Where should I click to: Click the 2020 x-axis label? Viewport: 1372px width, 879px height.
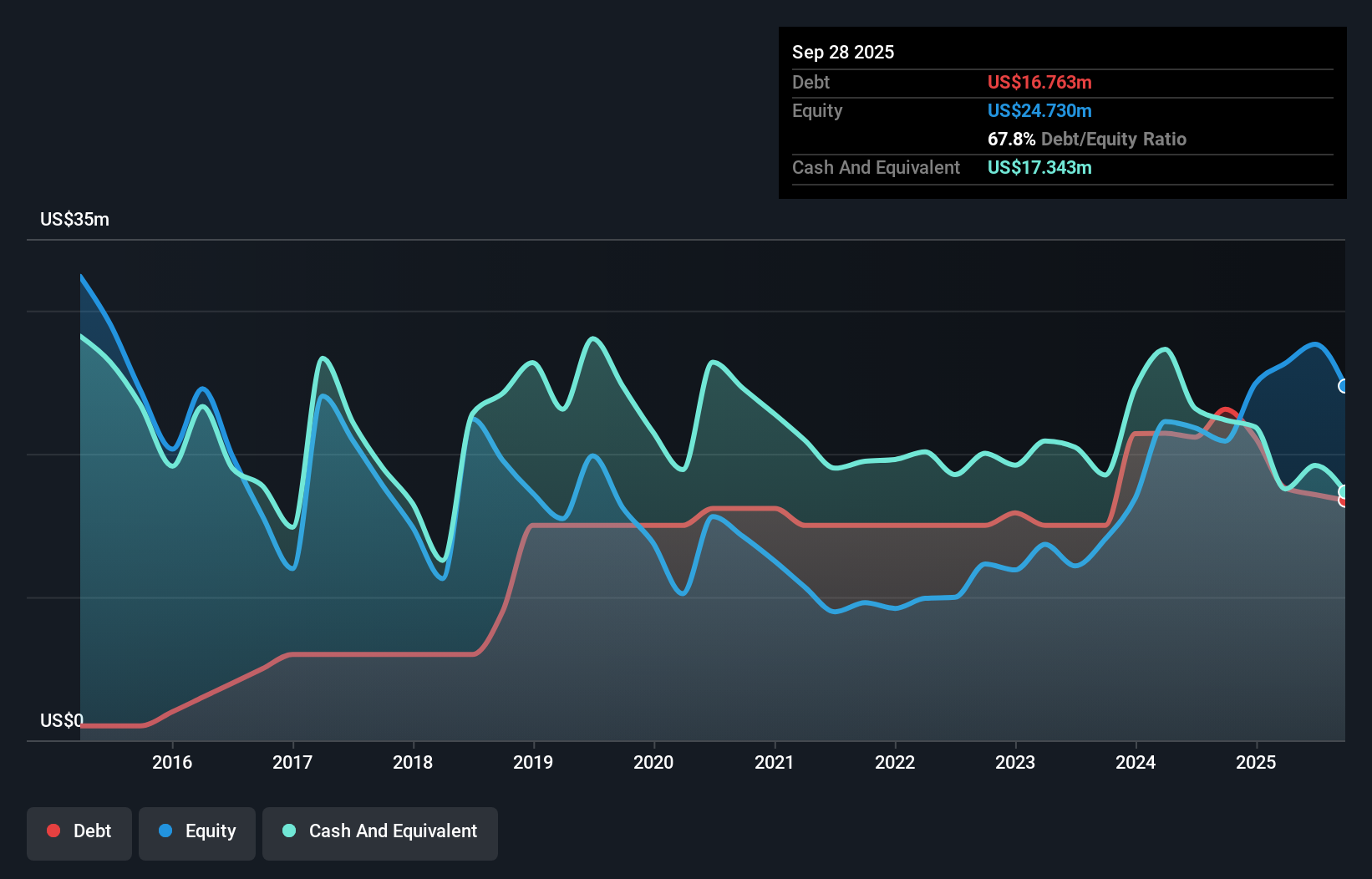[x=653, y=762]
